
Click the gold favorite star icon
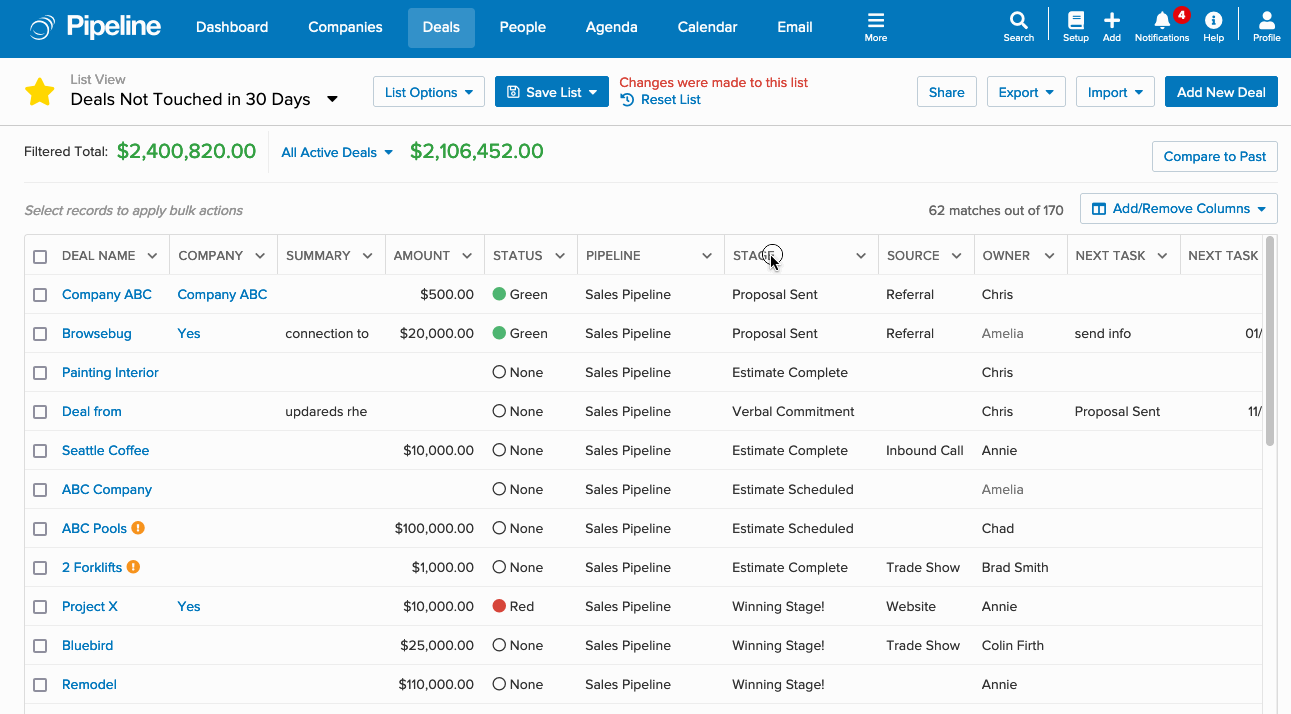click(x=40, y=92)
